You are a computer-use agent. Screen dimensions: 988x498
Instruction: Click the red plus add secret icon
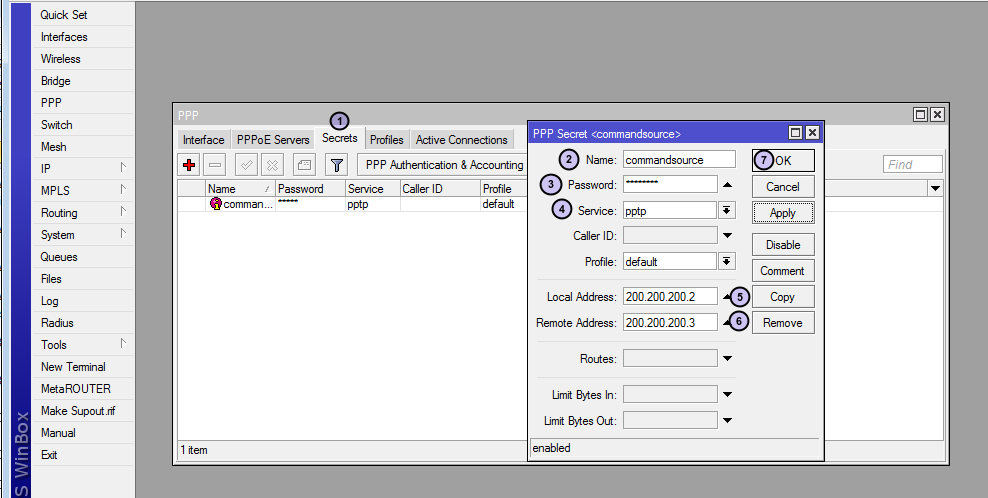(x=189, y=165)
